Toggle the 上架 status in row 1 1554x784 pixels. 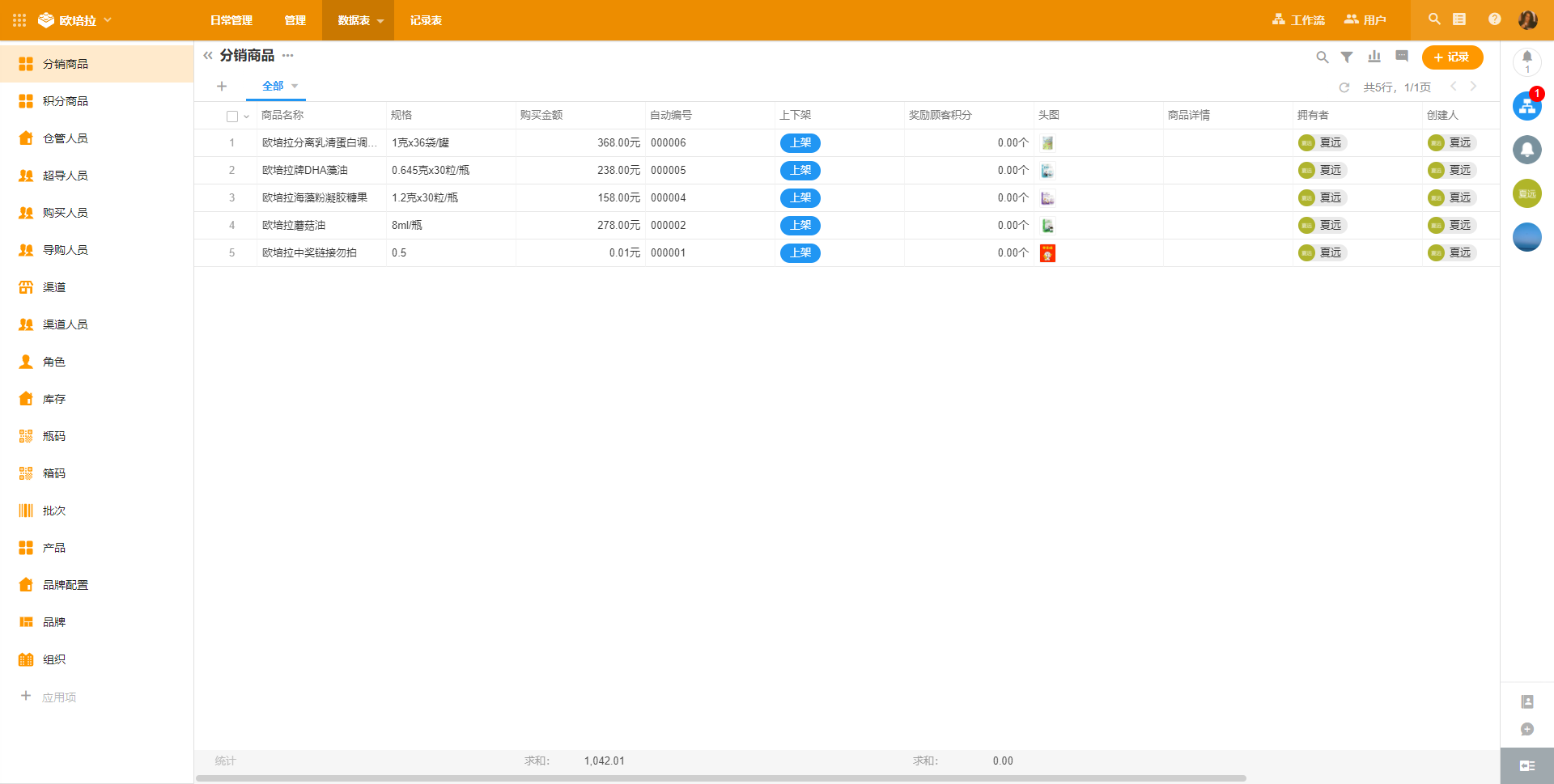(800, 143)
